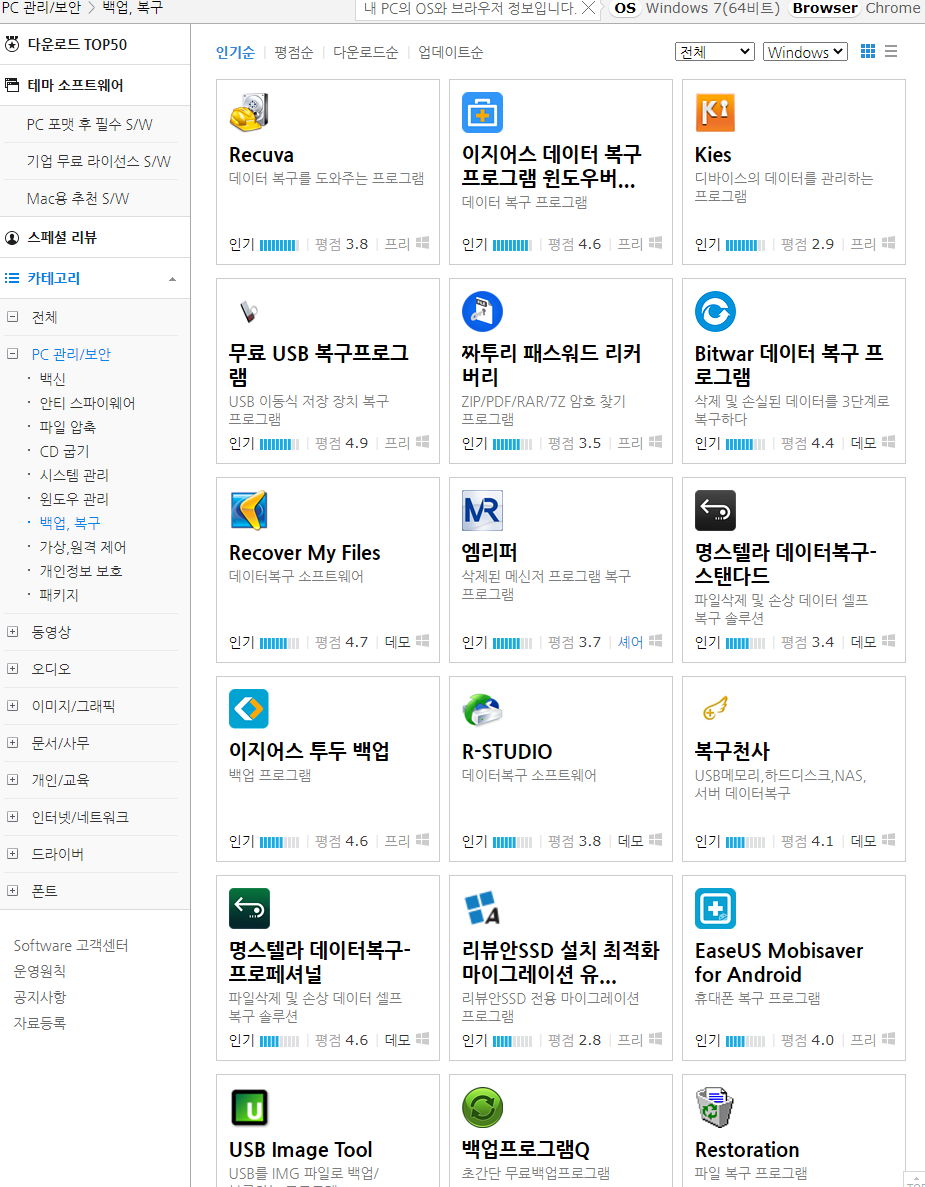Click the Recuva title link
This screenshot has height=1187, width=925.
click(261, 154)
